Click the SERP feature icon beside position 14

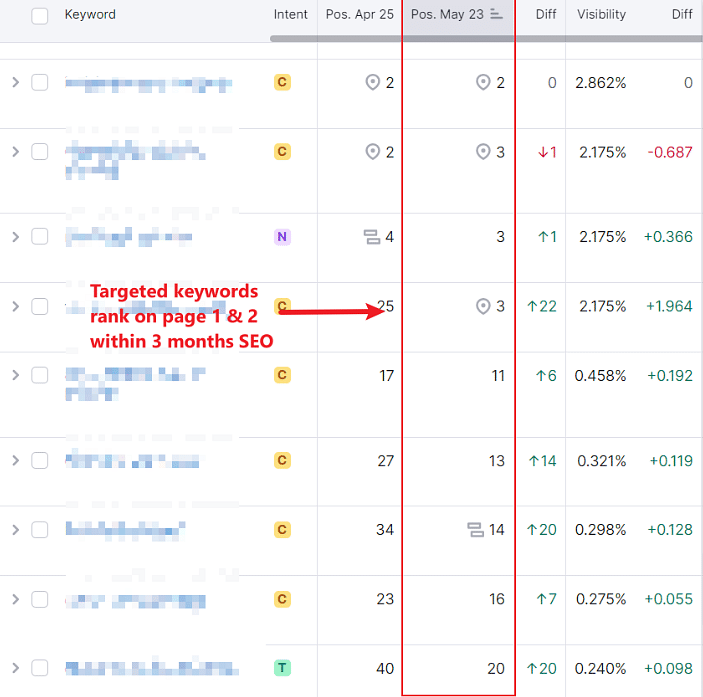click(x=475, y=530)
